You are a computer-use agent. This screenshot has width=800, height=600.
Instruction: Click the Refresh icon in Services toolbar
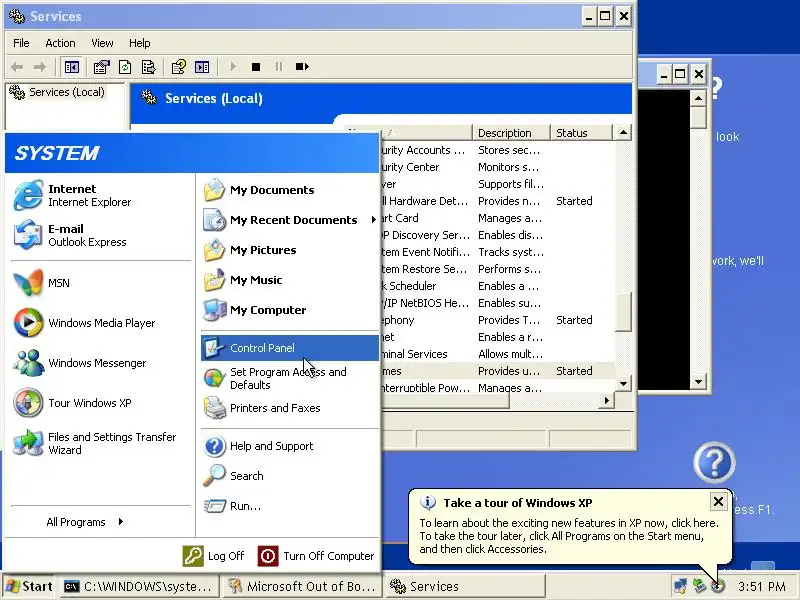pyautogui.click(x=125, y=67)
